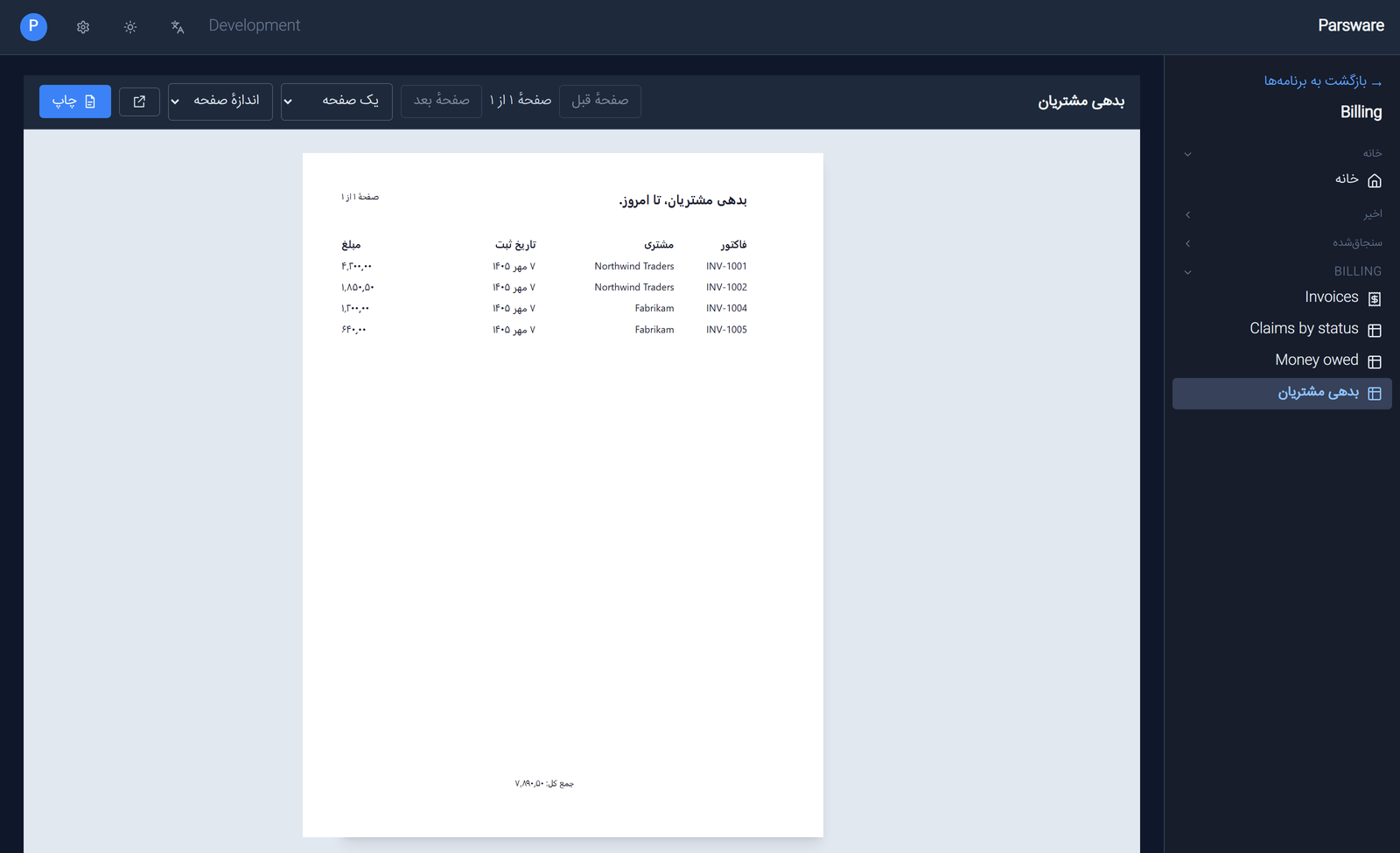Image resolution: width=1400 pixels, height=853 pixels.
Task: Toggle theme with the sun icon
Action: [x=130, y=27]
